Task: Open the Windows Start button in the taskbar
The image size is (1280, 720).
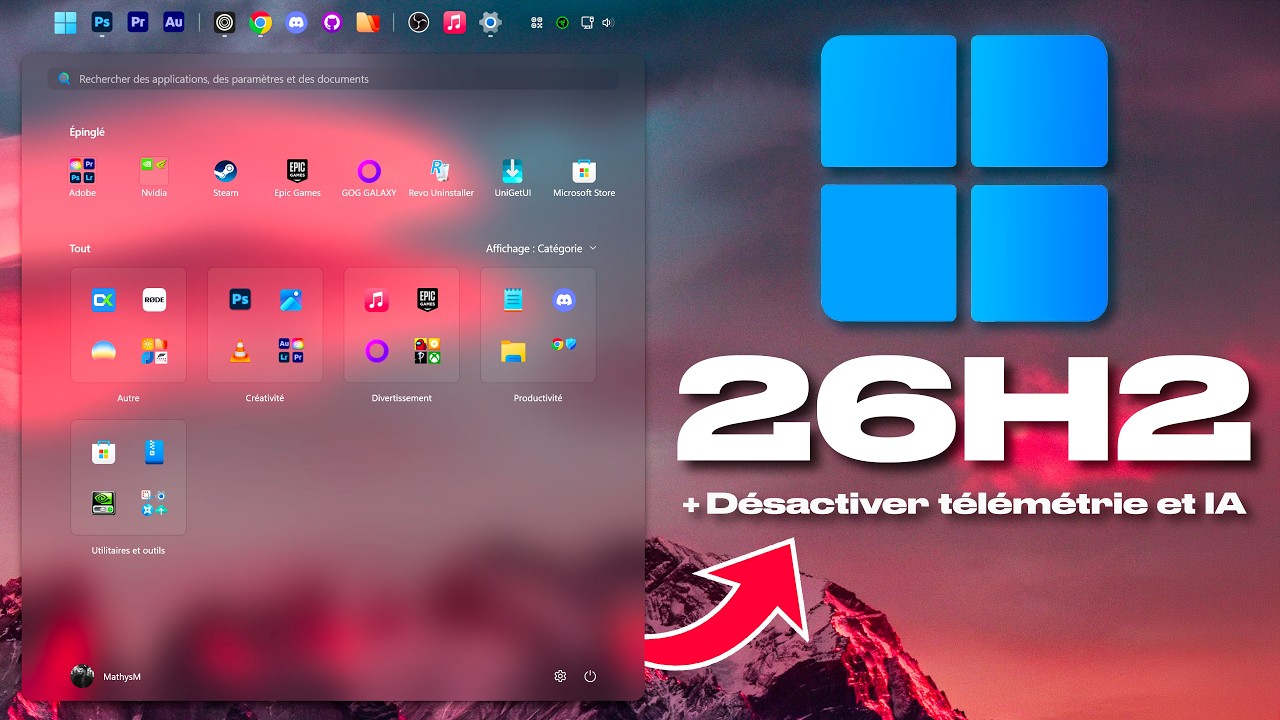Action: (65, 22)
